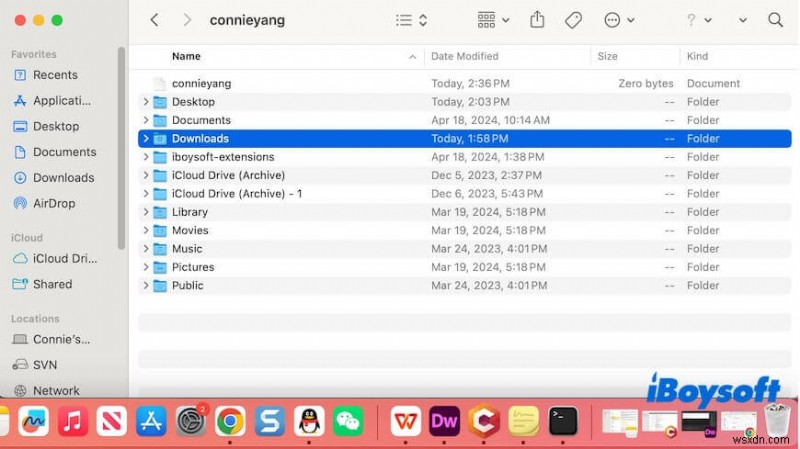This screenshot has height=449, width=800.
Task: Open Applications in the sidebar
Action: 52,101
